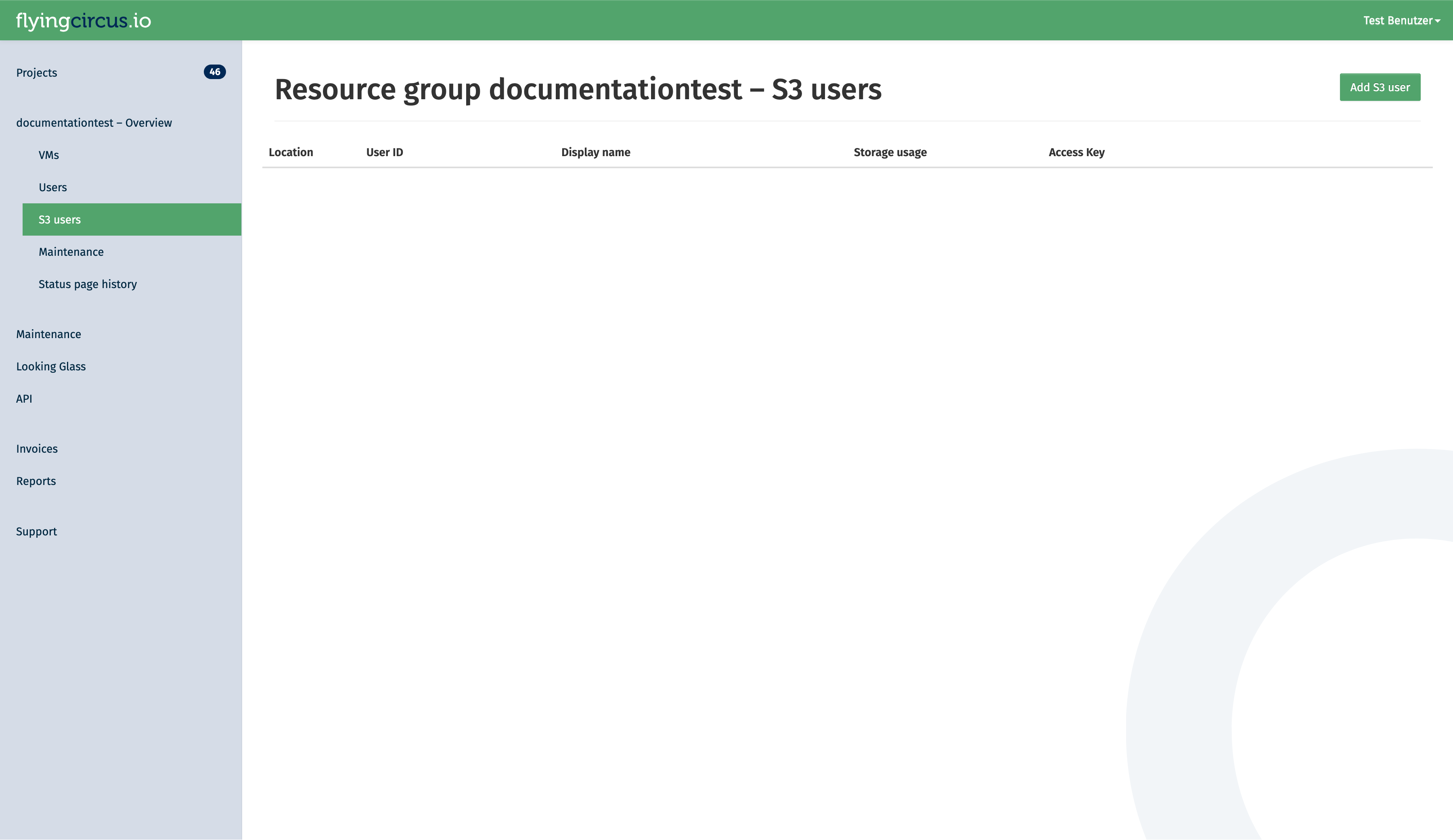
Task: Open the Projects section
Action: tap(36, 72)
